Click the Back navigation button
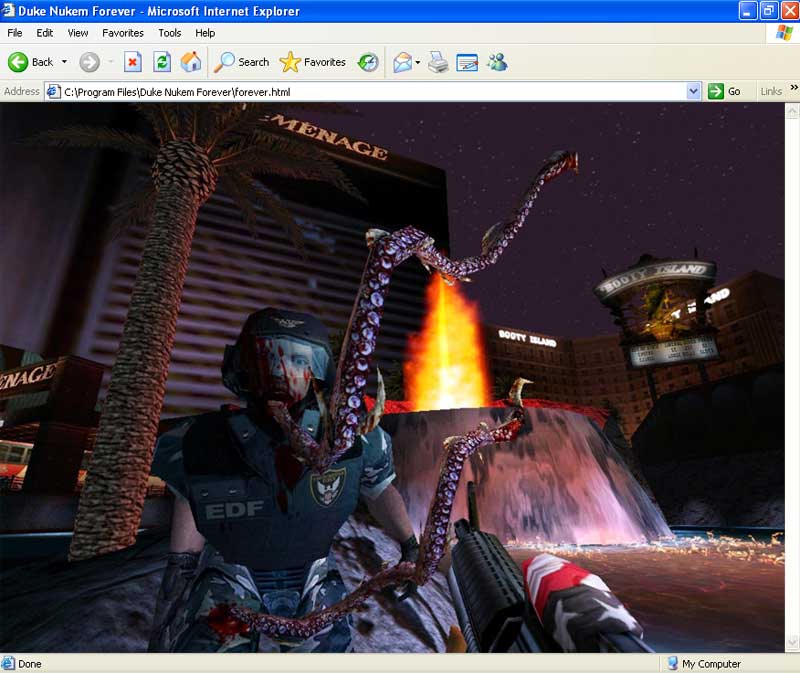This screenshot has height=673, width=800. (x=30, y=62)
